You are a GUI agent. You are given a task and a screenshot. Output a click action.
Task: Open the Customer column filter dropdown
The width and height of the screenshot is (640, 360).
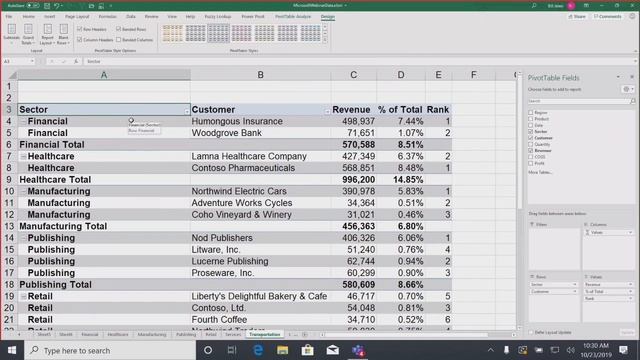[327, 111]
